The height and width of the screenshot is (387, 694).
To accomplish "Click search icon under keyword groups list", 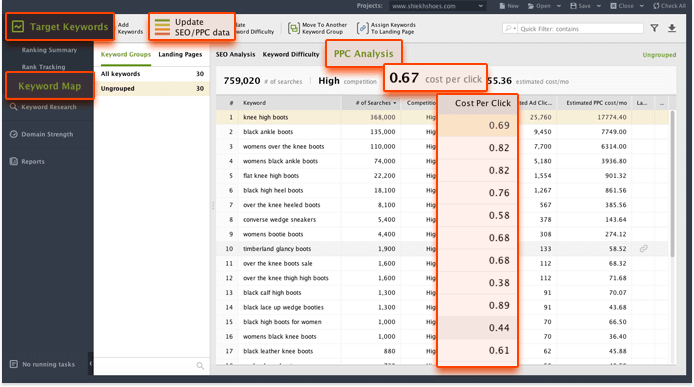I will 200,366.
